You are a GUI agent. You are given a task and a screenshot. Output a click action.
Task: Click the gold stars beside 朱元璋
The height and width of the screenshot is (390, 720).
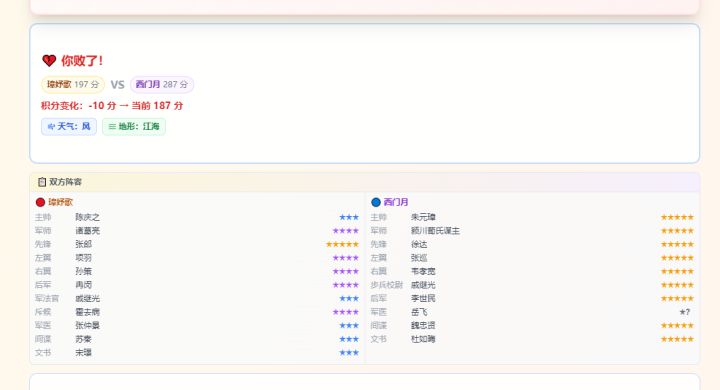[677, 217]
